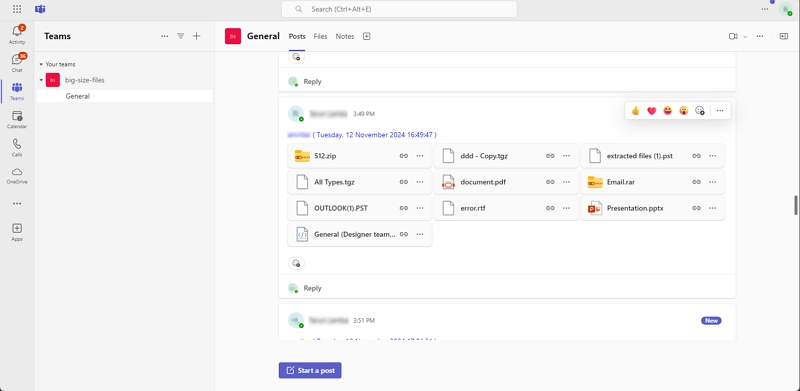Add a tab with the plus icon
The width and height of the screenshot is (800, 391).
click(366, 36)
